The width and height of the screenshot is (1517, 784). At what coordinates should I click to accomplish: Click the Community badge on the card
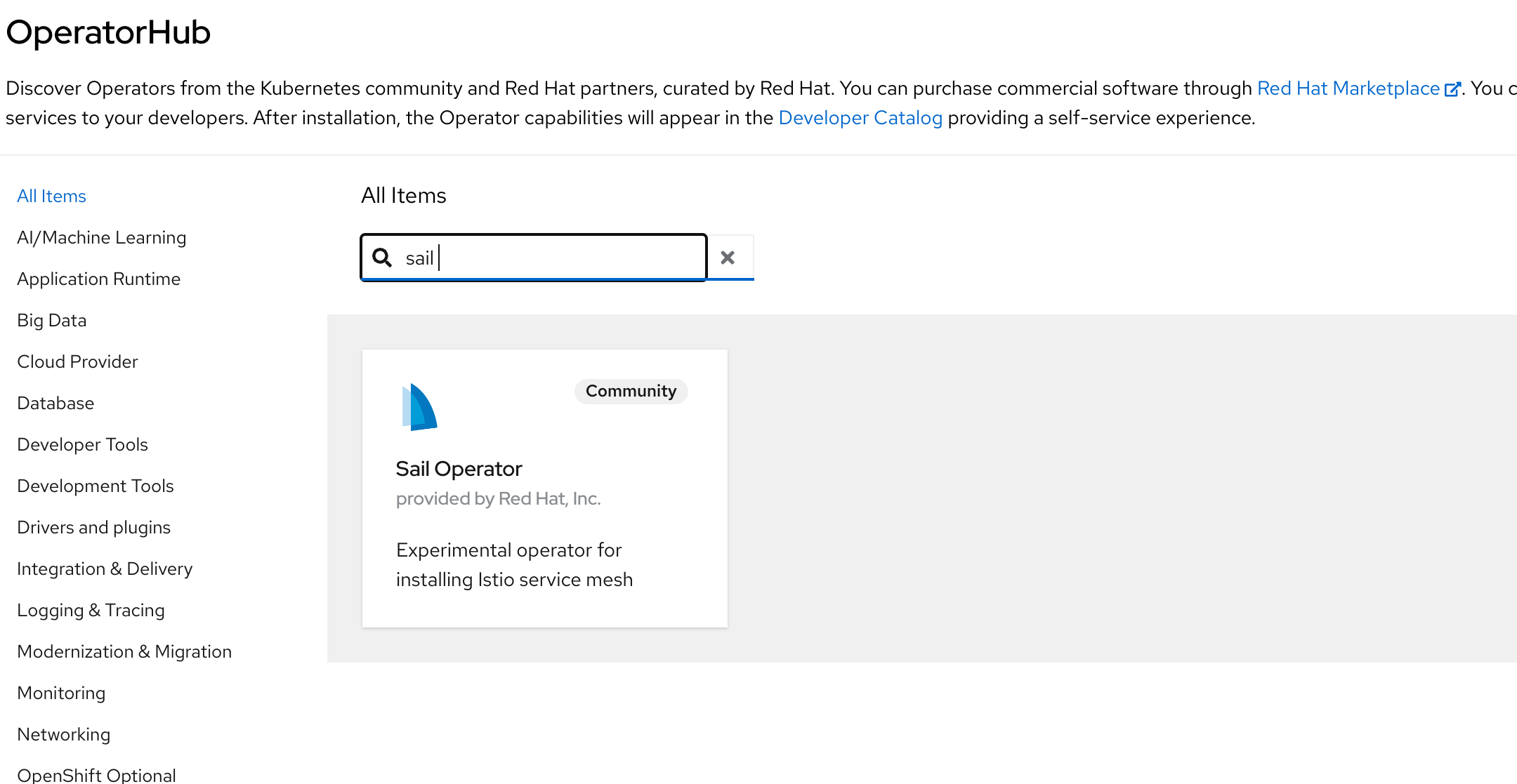coord(631,391)
